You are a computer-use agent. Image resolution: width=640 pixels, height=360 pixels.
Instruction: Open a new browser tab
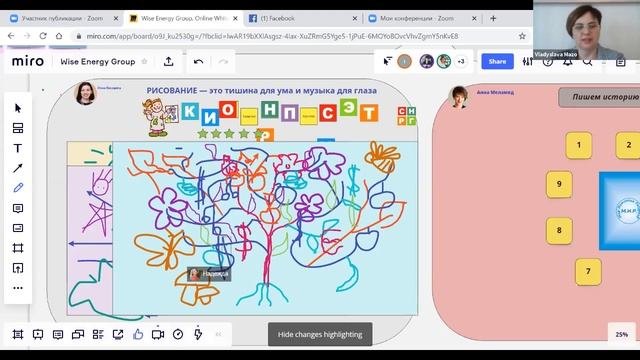pos(493,18)
